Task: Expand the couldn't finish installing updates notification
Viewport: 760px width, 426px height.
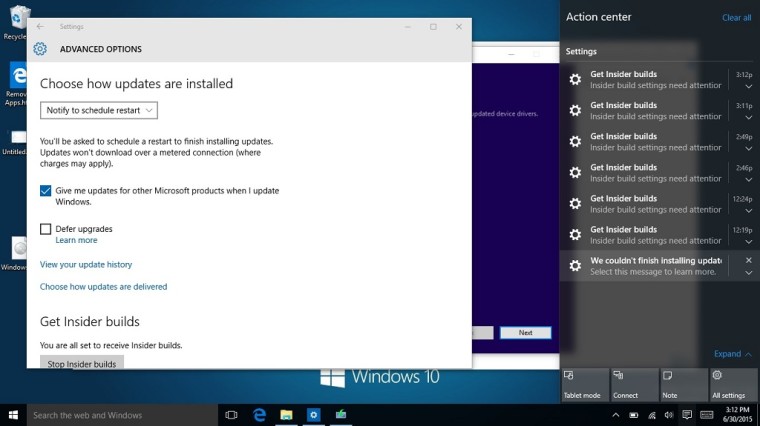Action: [748, 273]
